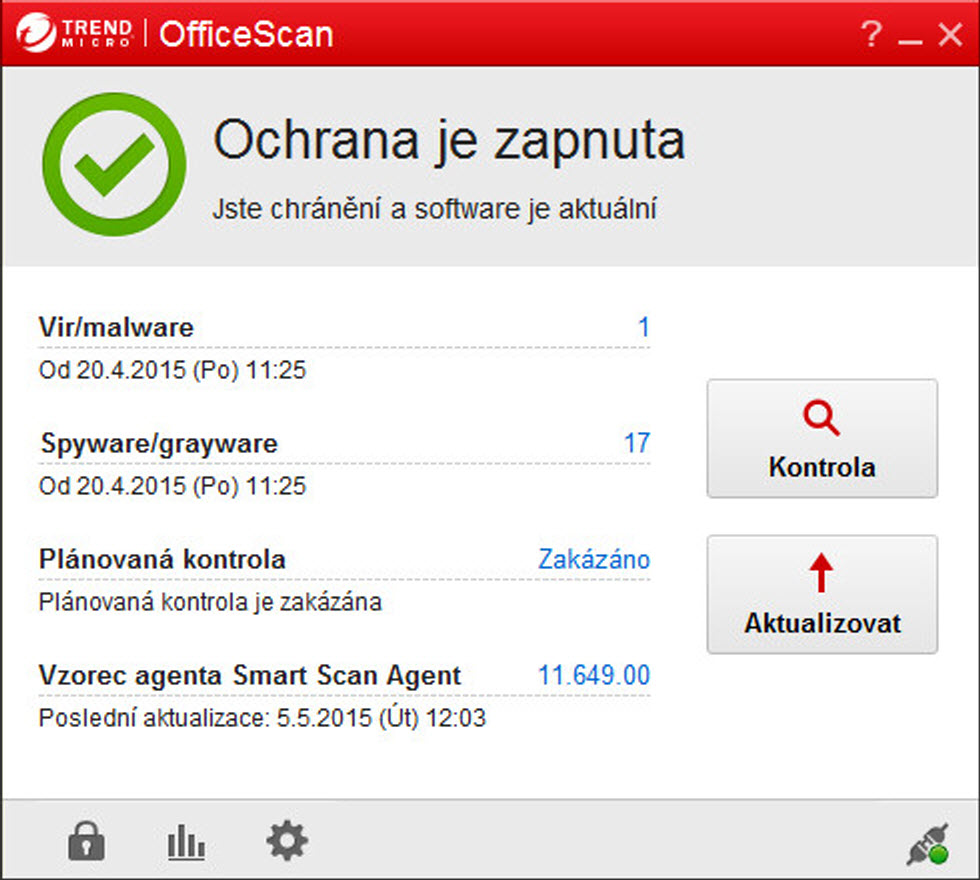Open the logs bar chart icon
Viewport: 980px width, 880px height.
[186, 843]
